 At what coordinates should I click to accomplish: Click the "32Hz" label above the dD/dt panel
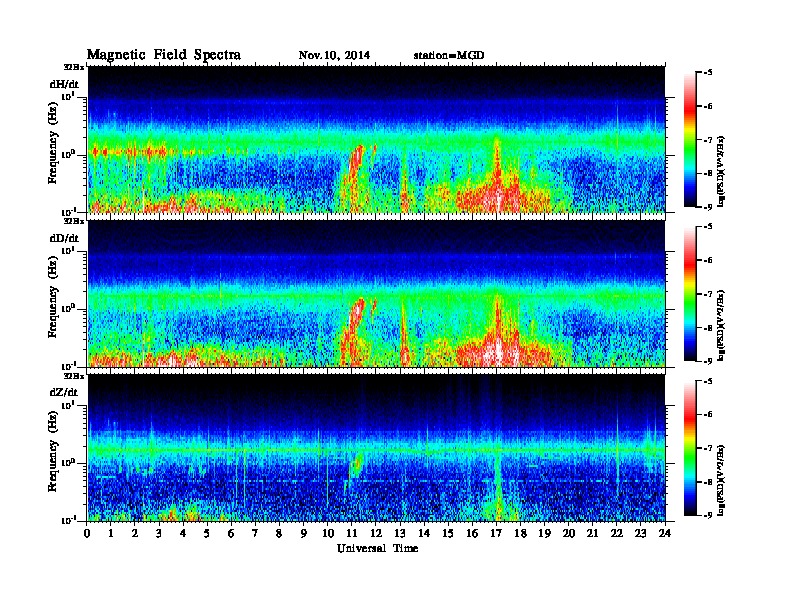pos(74,221)
